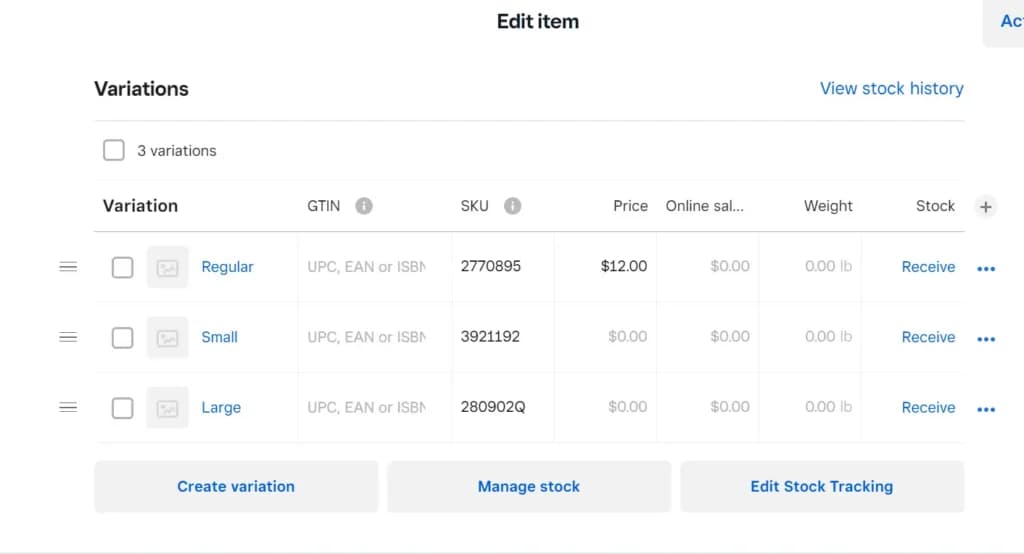Click the Edit Stock Tracking button
Viewport: 1024px width, 554px height.
coord(822,487)
